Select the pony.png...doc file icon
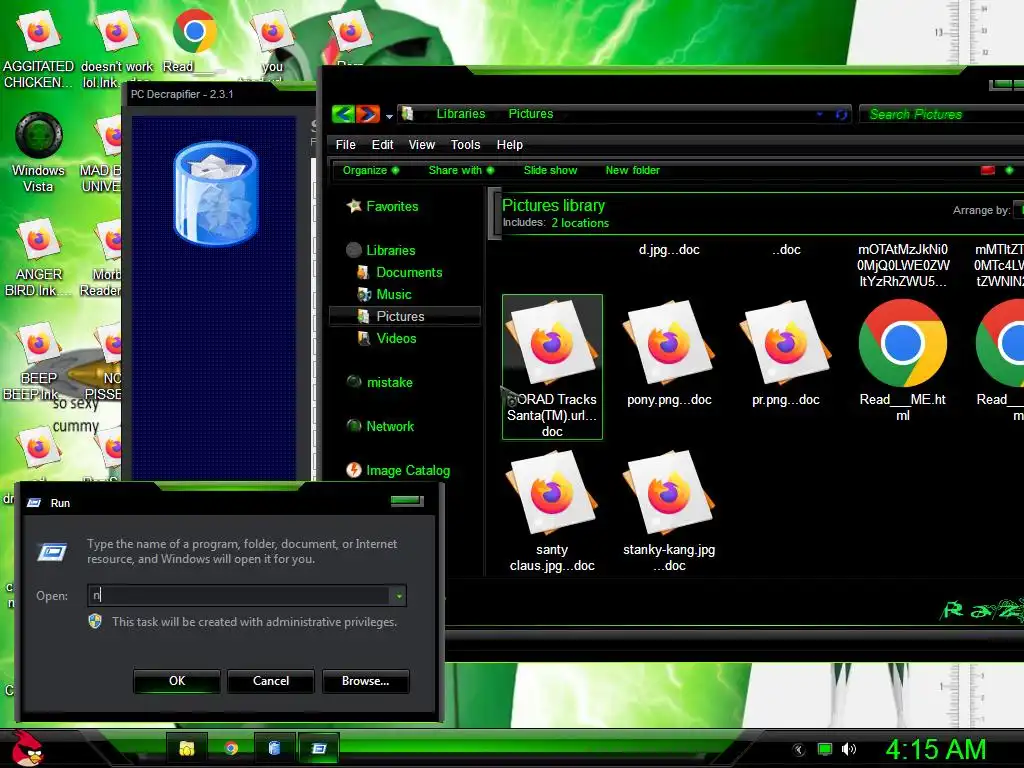Screen dimensions: 1024x768 click(669, 343)
